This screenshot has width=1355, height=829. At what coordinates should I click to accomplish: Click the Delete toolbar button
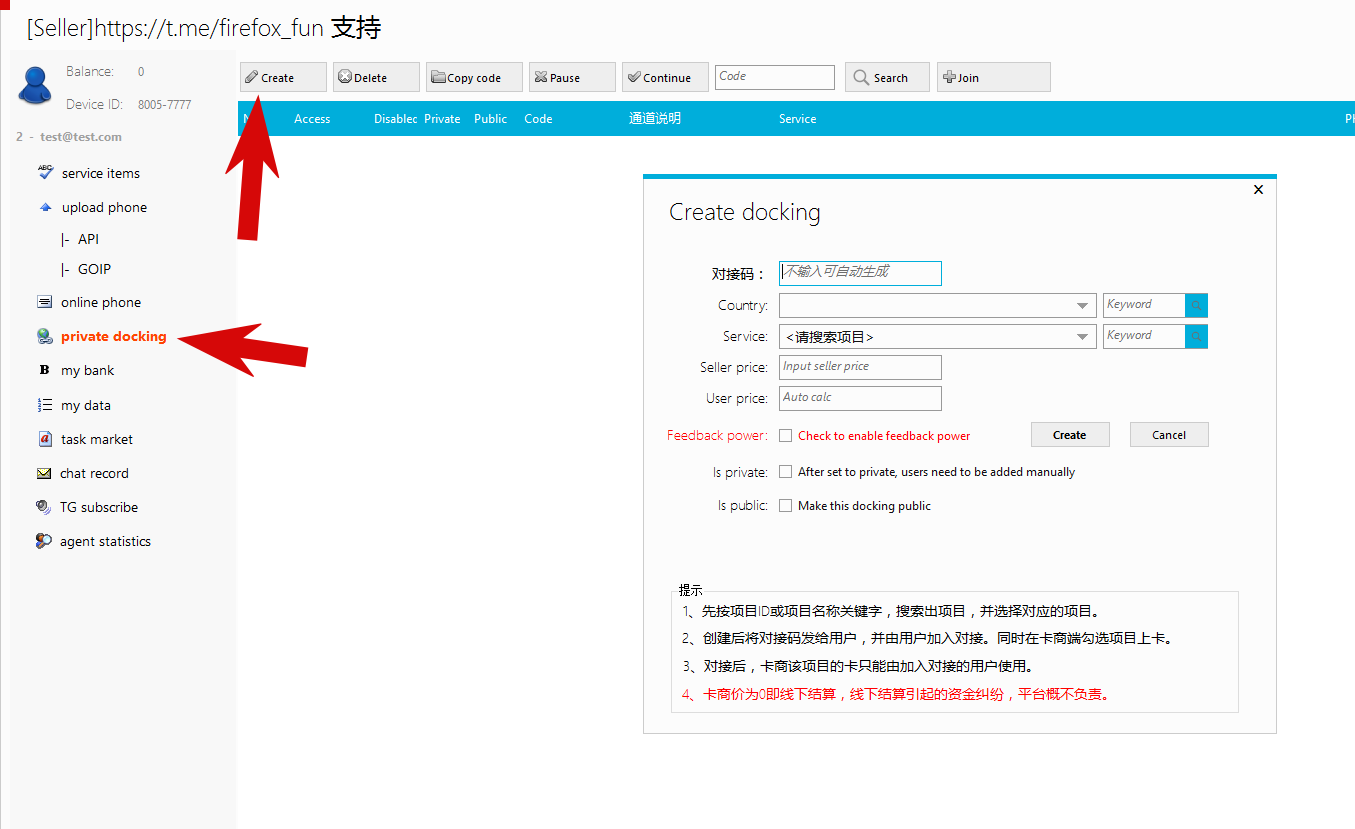(376, 77)
